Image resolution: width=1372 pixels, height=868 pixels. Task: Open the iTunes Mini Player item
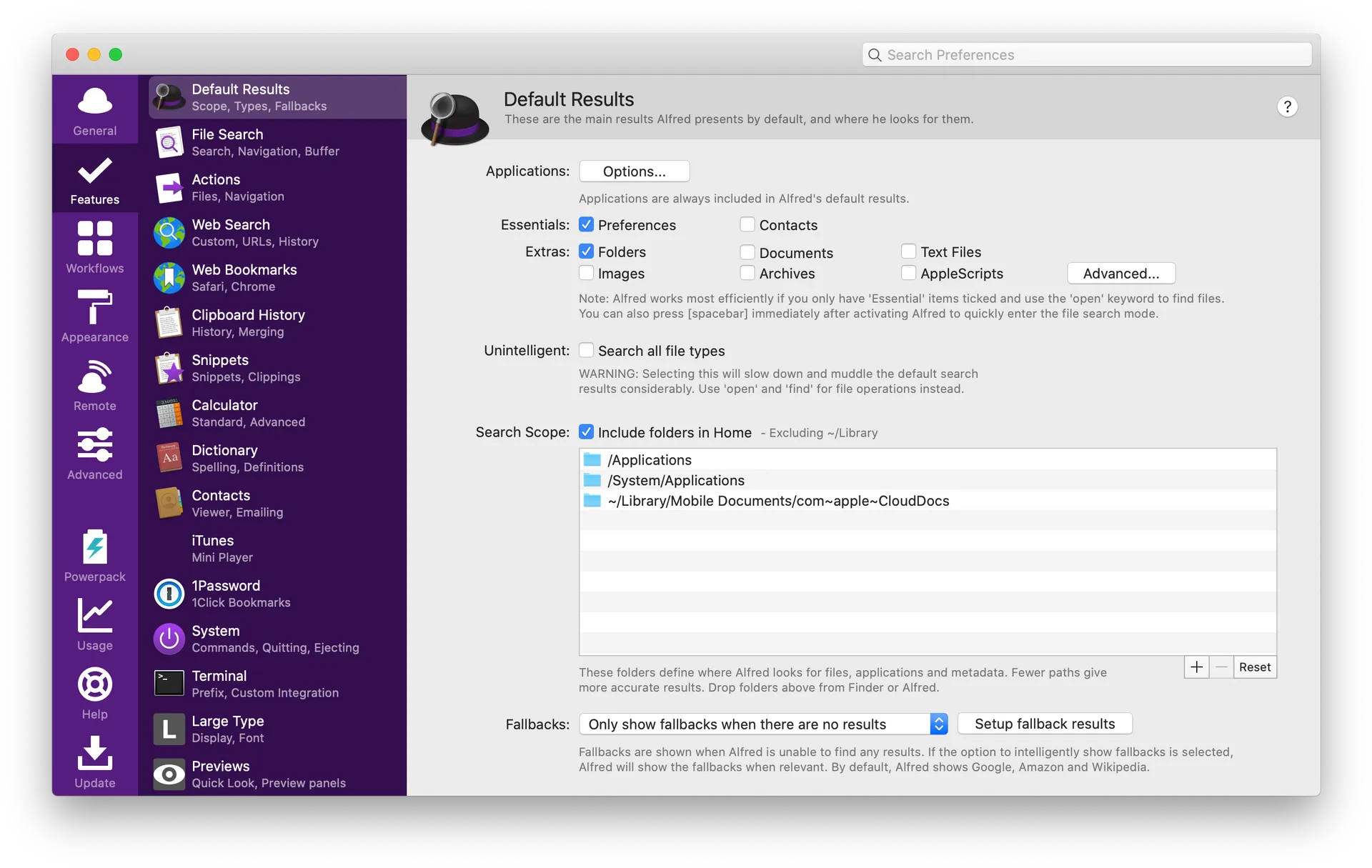click(277, 549)
